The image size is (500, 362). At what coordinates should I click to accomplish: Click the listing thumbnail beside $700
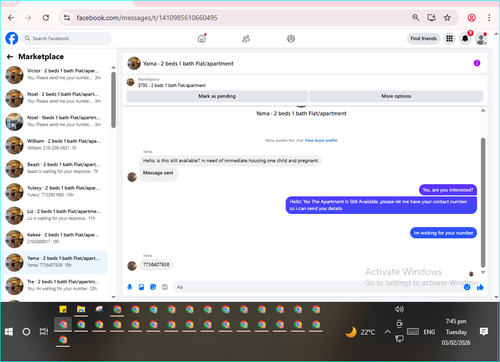(x=131, y=82)
